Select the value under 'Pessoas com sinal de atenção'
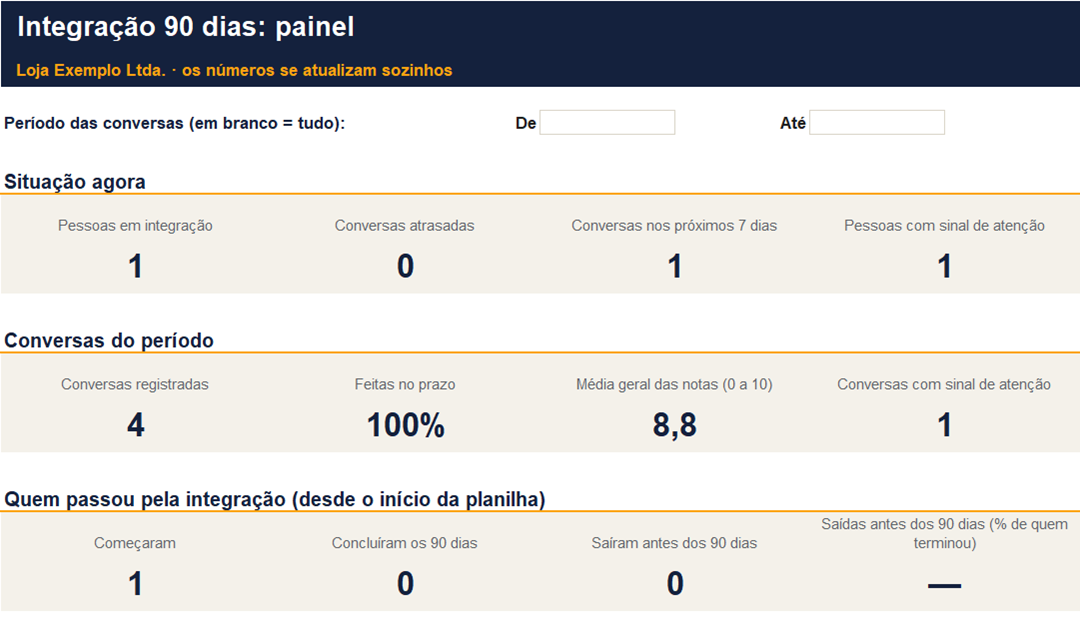Screen dimensions: 1080x635 (944, 267)
